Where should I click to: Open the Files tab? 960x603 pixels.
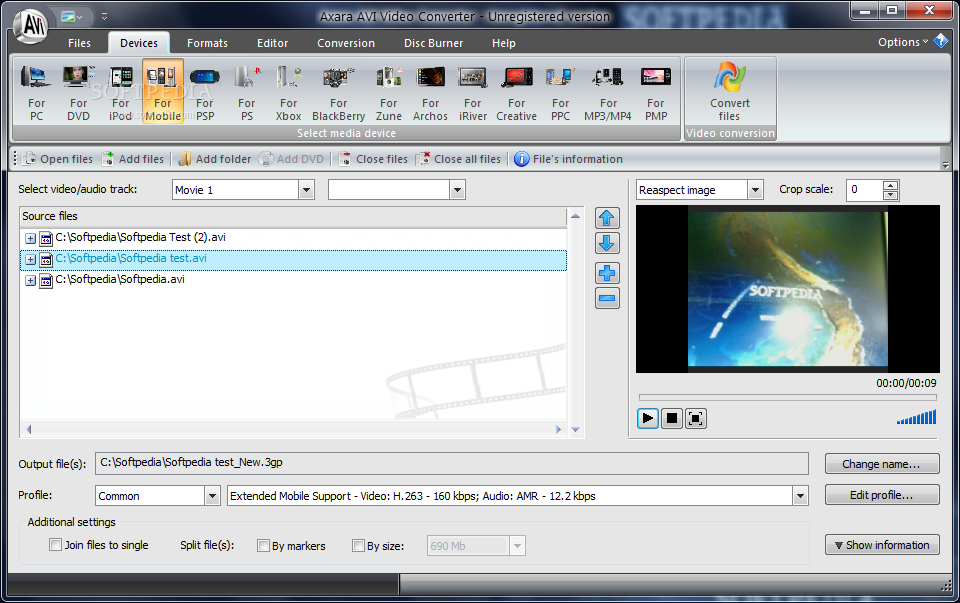coord(79,43)
